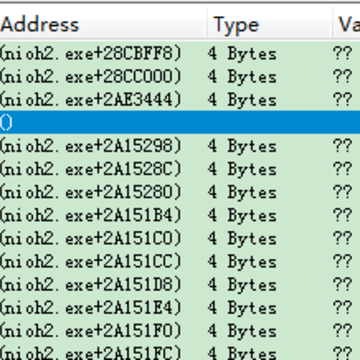Select address nioh2.exe+2A15280

pos(91,192)
